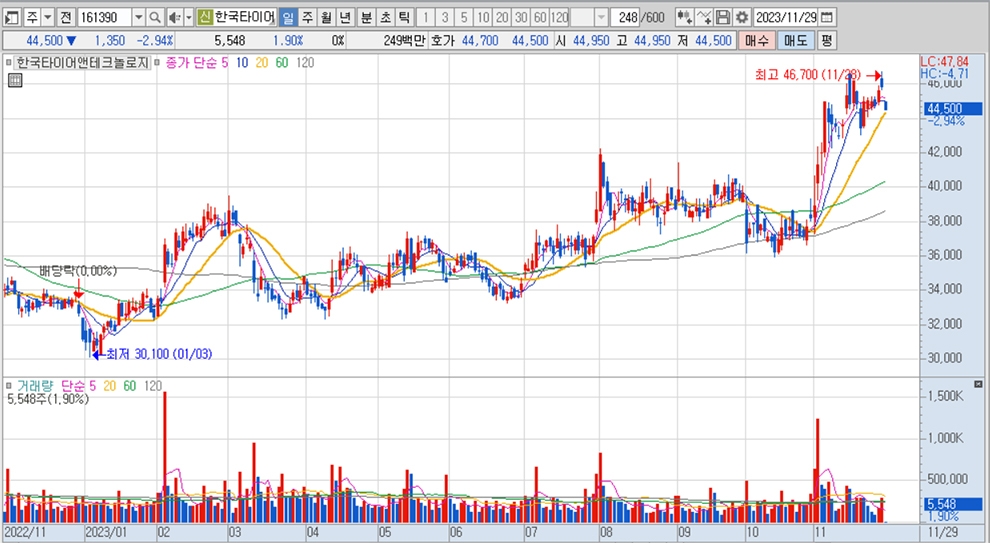Expand the stock code history dropdown

139,17
